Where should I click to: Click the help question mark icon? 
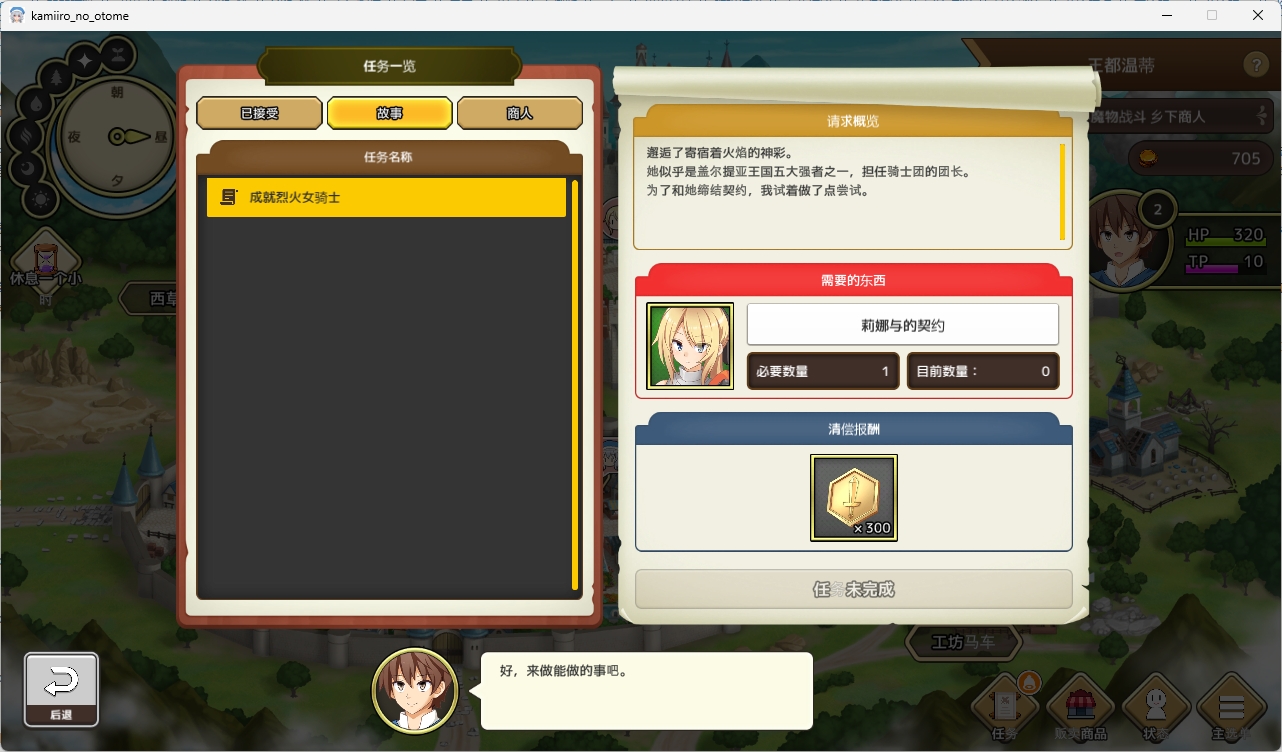pos(1256,66)
